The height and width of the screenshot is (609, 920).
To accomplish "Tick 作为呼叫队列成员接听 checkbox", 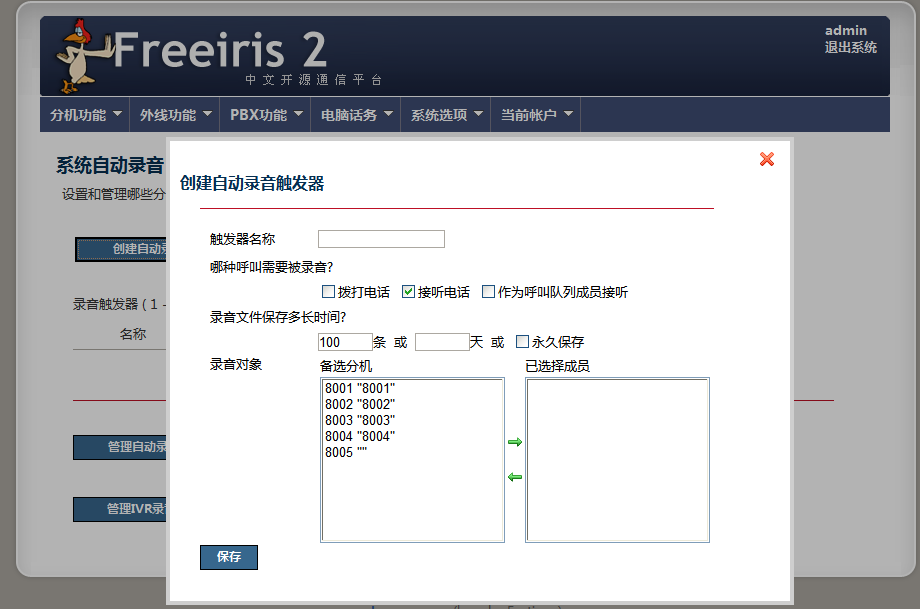I will pos(488,292).
